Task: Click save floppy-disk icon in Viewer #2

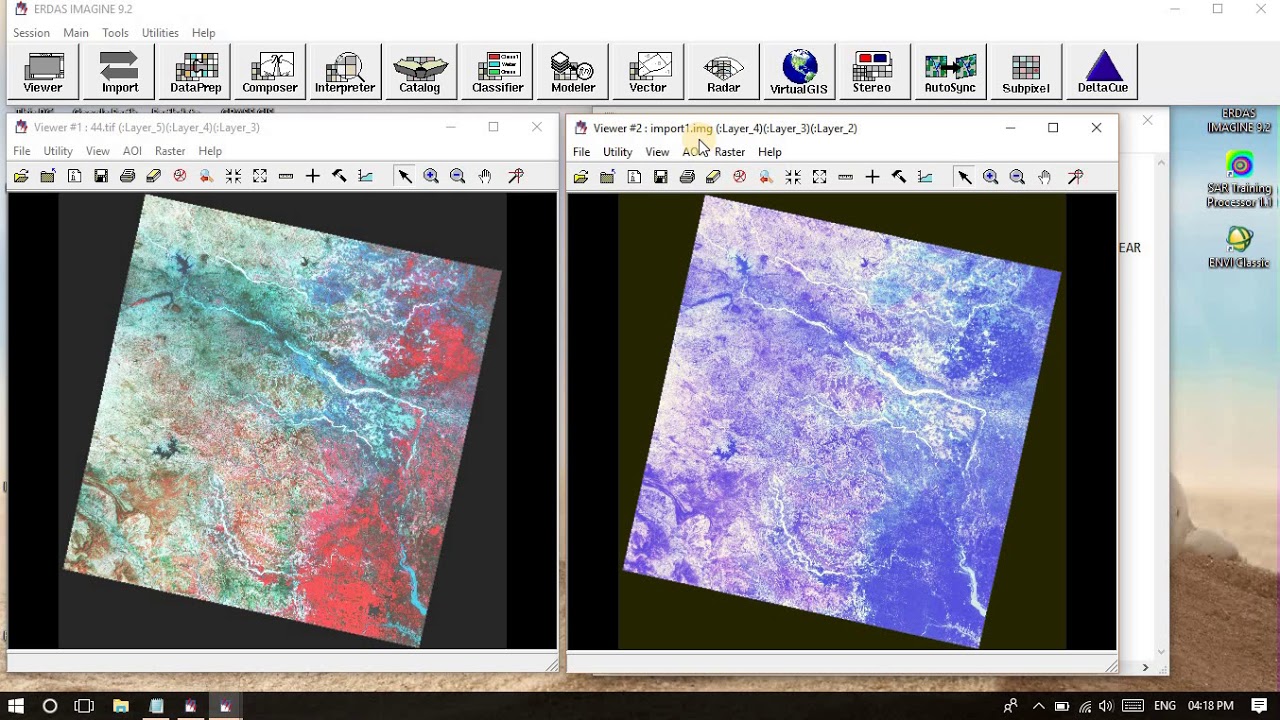Action: (x=661, y=177)
